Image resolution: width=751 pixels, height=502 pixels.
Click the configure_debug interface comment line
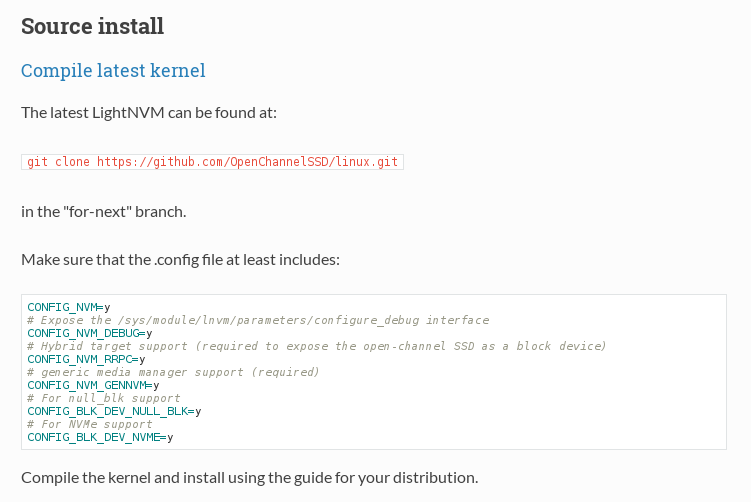(258, 320)
